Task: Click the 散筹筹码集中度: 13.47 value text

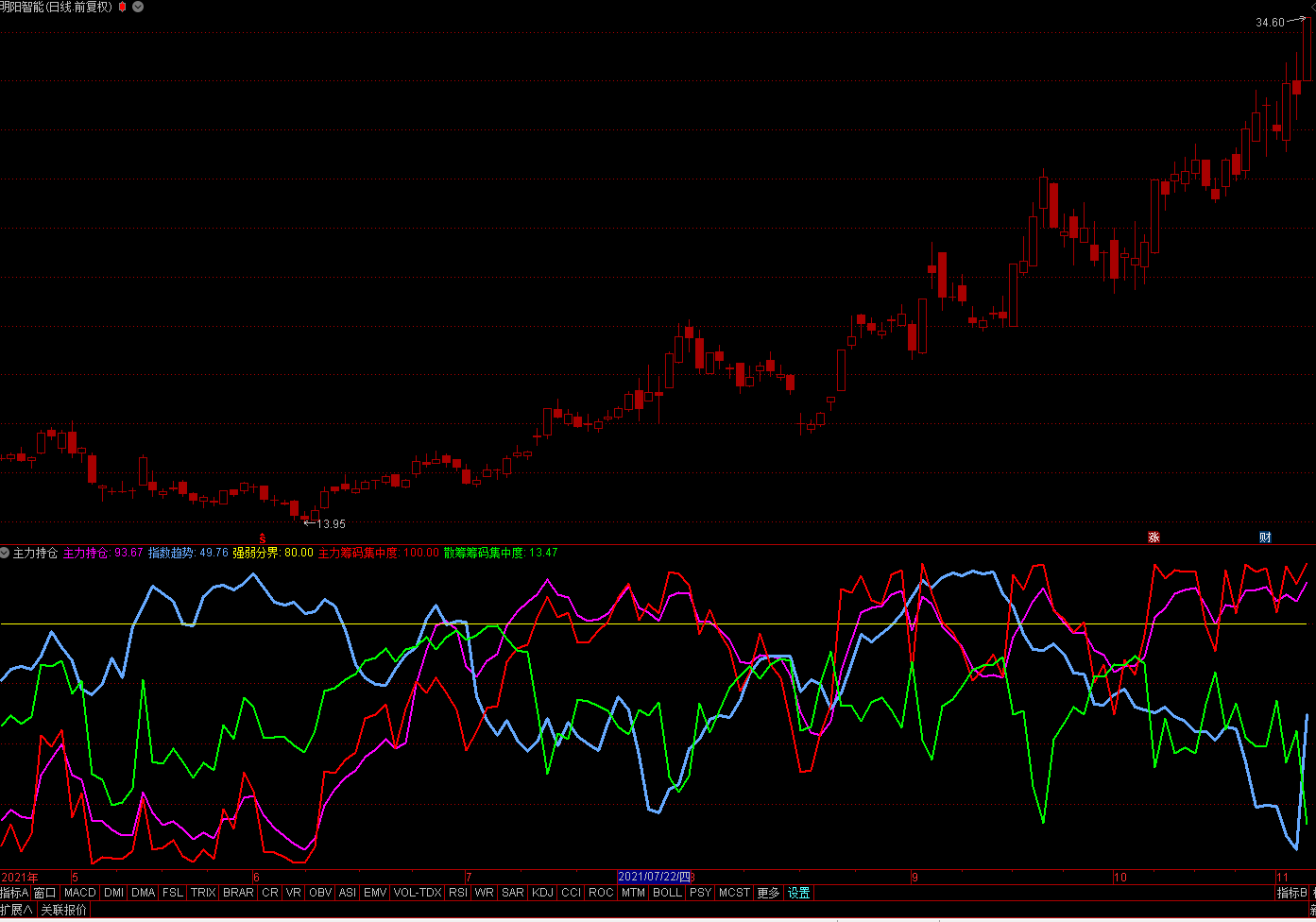Action: (501, 553)
